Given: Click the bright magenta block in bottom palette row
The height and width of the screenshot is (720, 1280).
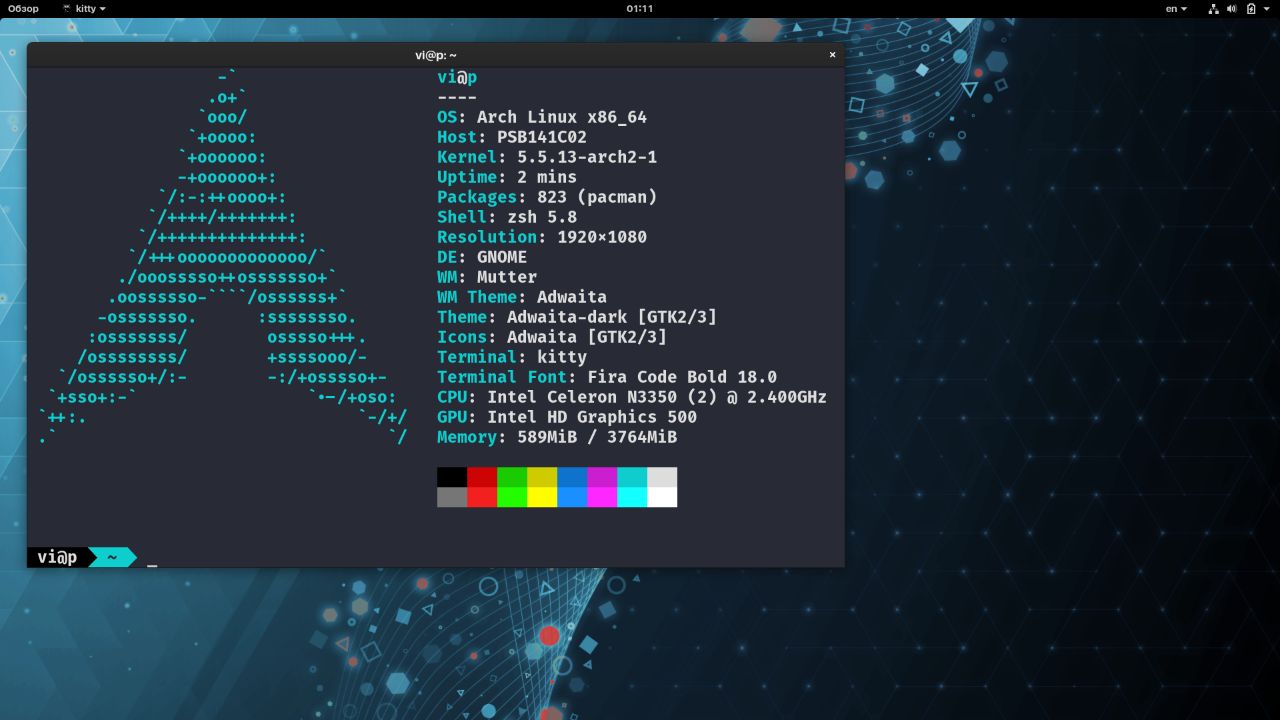Looking at the screenshot, I should [x=602, y=497].
